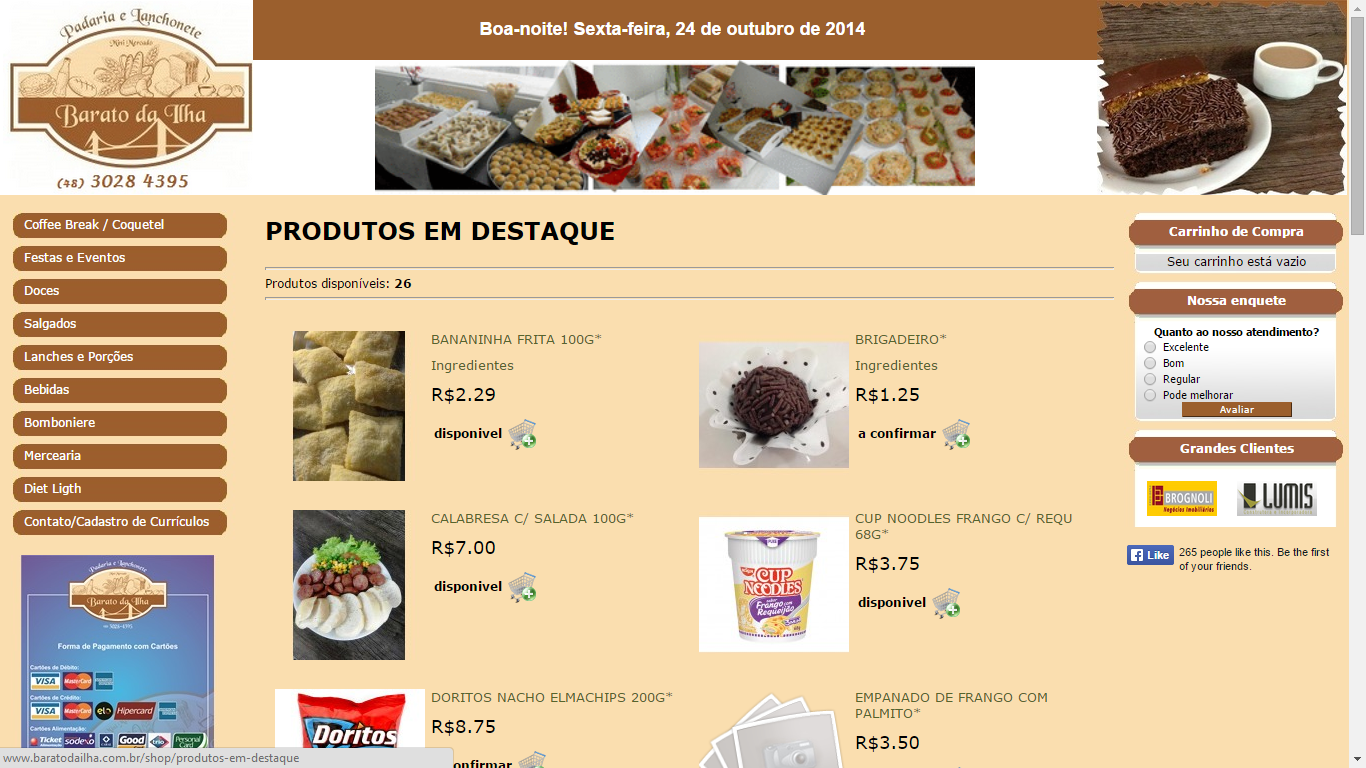Open the Lumis client logo

click(1277, 499)
